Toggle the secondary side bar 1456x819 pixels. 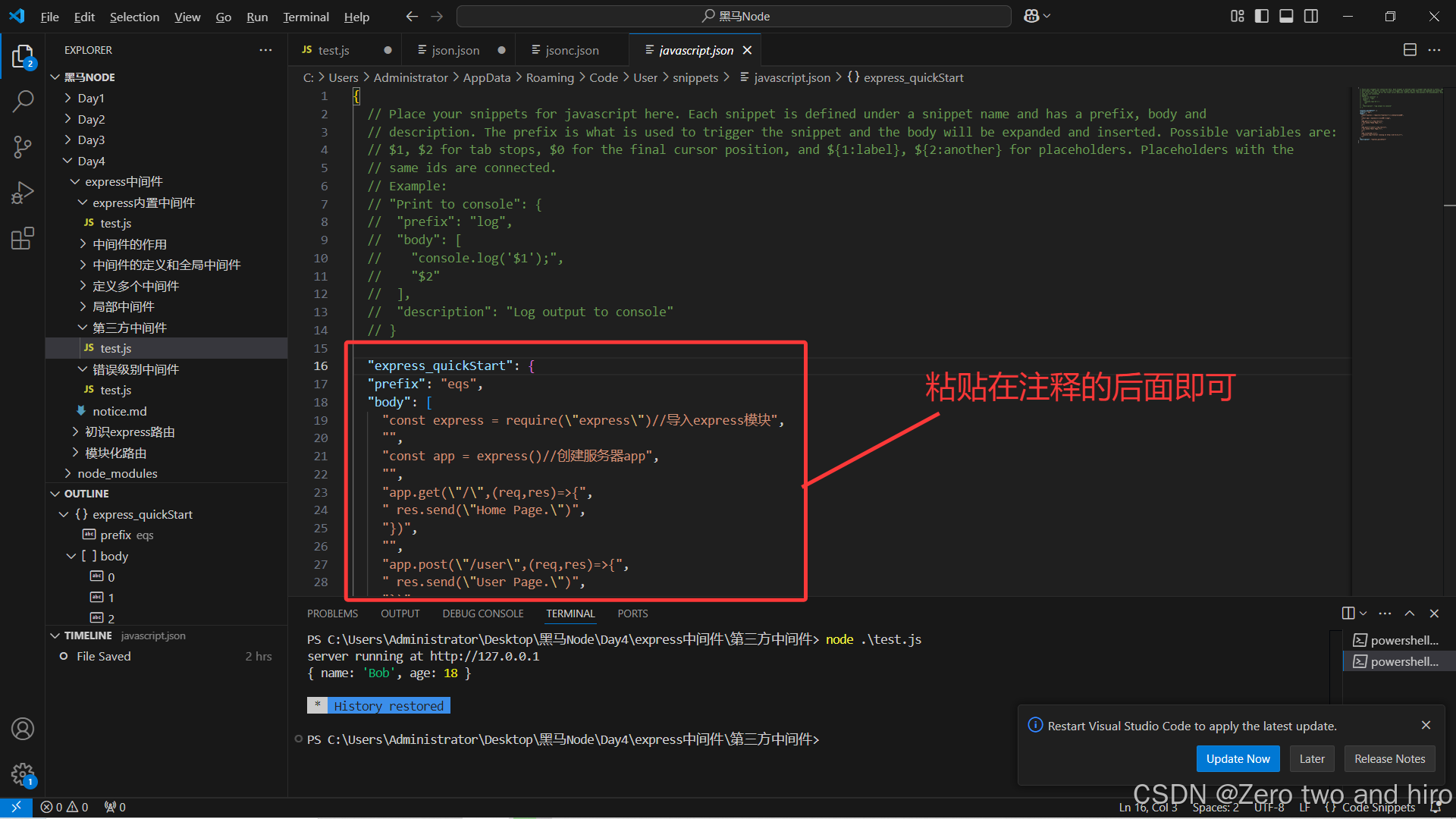click(1311, 16)
